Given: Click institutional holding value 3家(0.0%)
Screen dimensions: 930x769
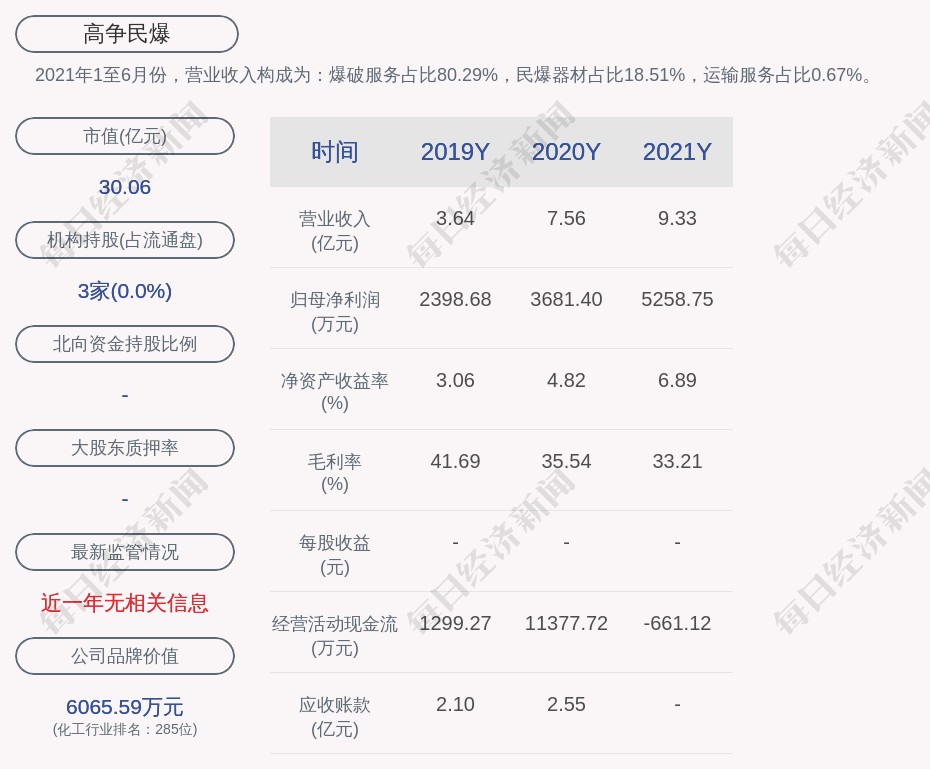Looking at the screenshot, I should point(125,291).
